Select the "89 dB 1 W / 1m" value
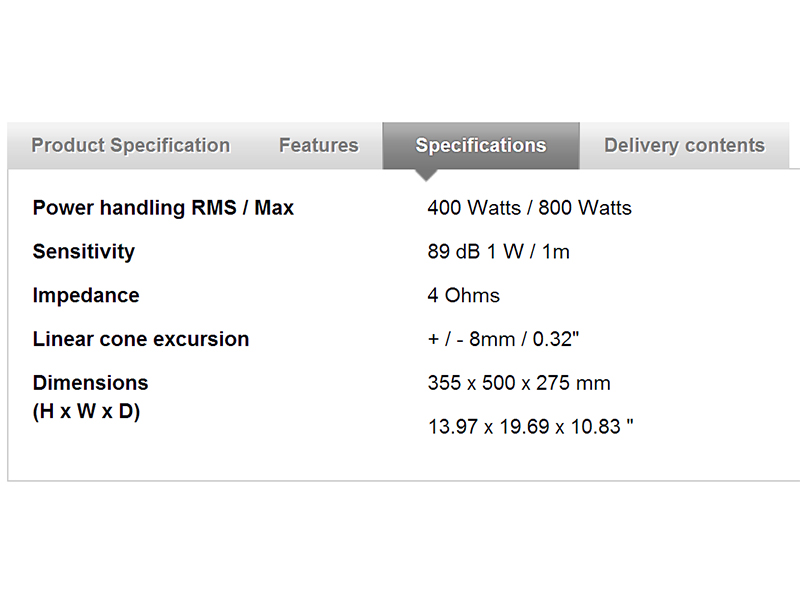This screenshot has height=600, width=800. (x=498, y=252)
